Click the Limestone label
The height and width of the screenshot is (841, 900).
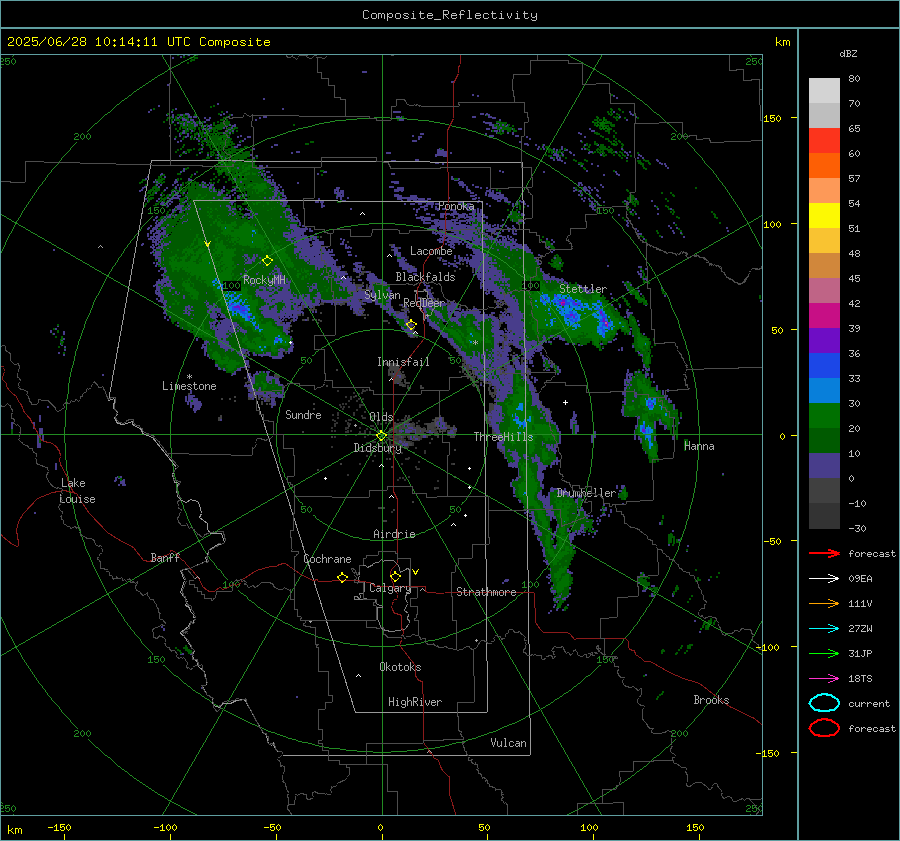pyautogui.click(x=189, y=386)
